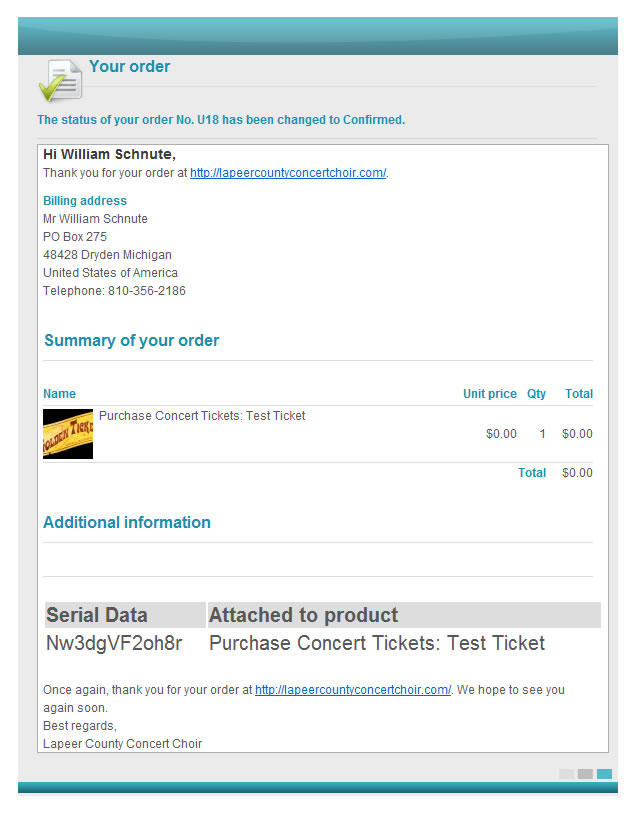Click the order status Confirmed message
638x813 pixels.
point(221,120)
